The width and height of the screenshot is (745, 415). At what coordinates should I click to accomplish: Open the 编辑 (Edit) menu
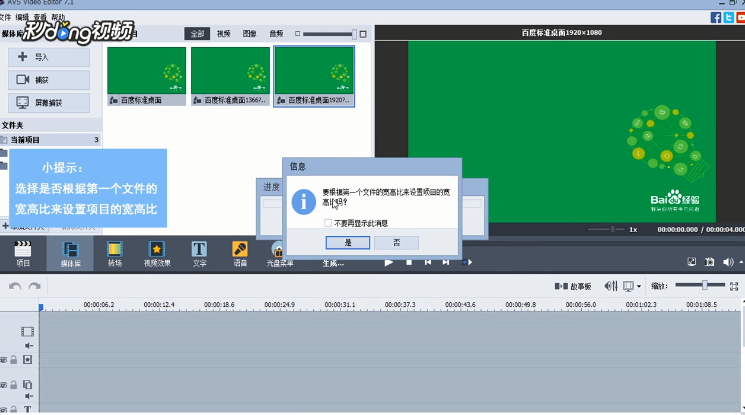point(22,17)
